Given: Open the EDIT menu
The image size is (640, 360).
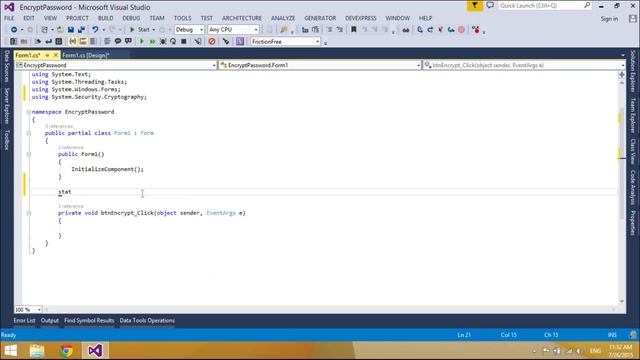Looking at the screenshot, I should 29,18.
